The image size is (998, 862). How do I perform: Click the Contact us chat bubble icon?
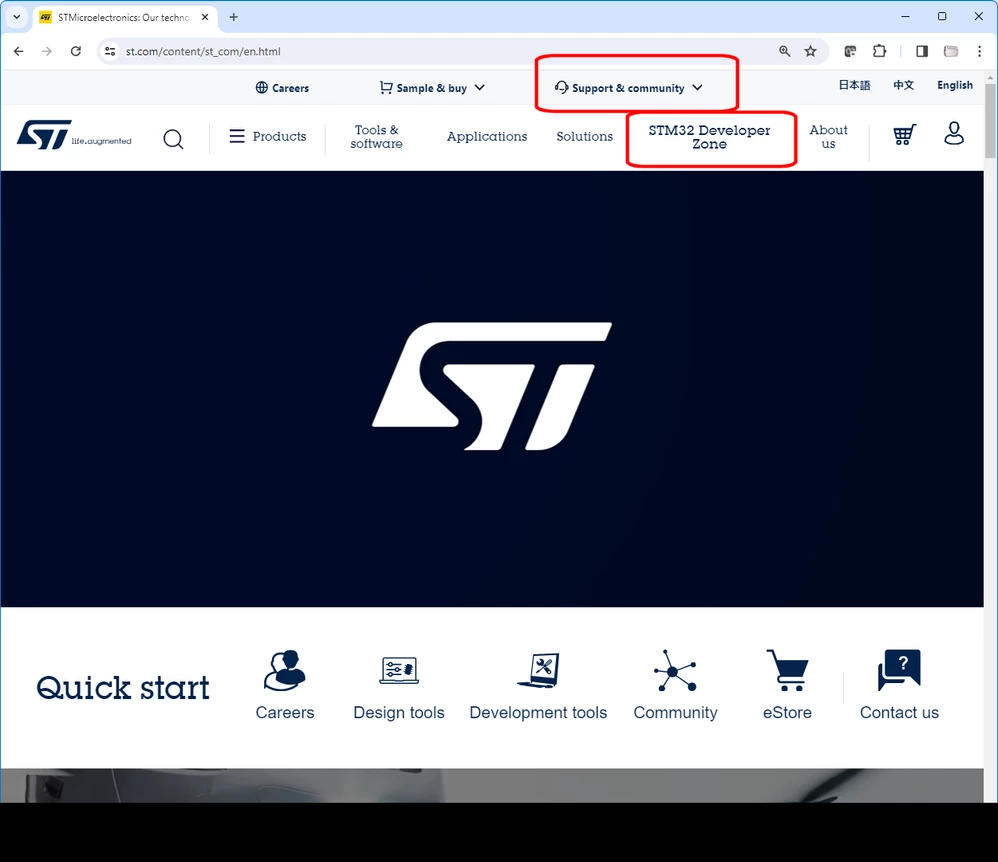click(899, 670)
